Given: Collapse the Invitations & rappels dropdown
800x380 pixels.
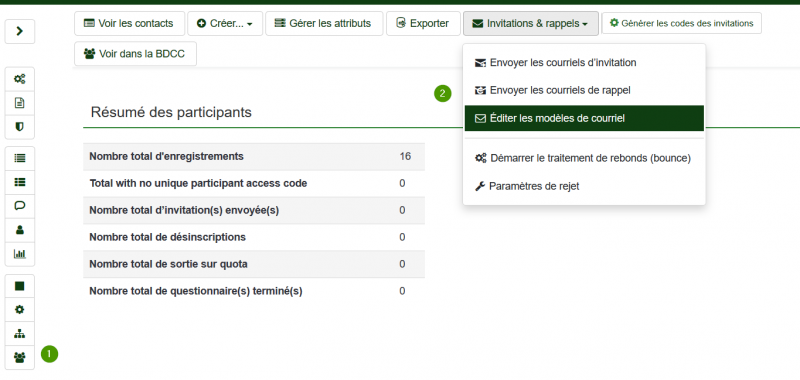Looking at the screenshot, I should [531, 23].
